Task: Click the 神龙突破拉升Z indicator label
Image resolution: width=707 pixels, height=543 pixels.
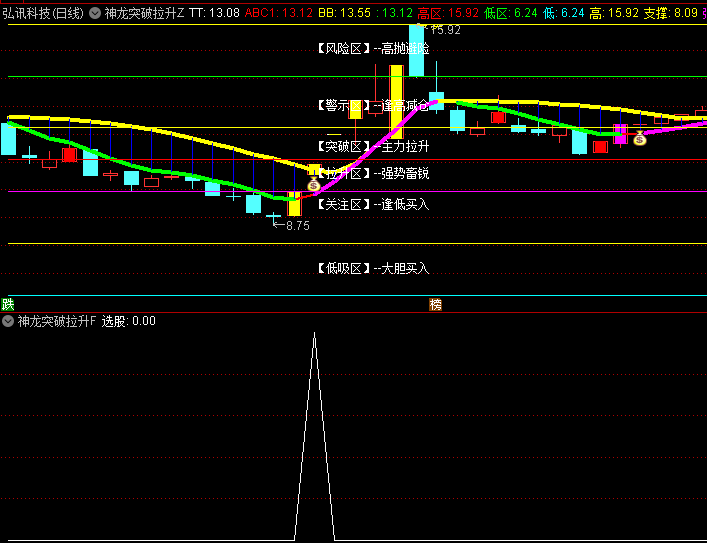Action: [144, 13]
